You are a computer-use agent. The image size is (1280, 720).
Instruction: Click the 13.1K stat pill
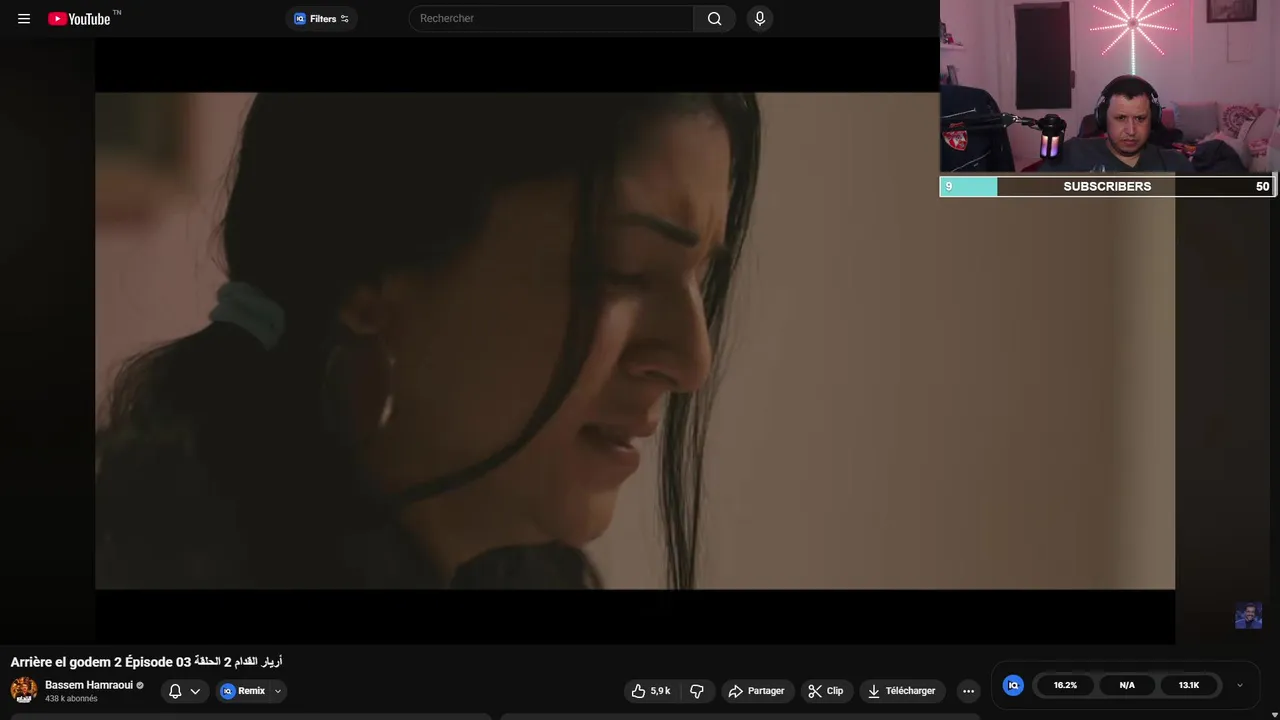click(x=1189, y=685)
